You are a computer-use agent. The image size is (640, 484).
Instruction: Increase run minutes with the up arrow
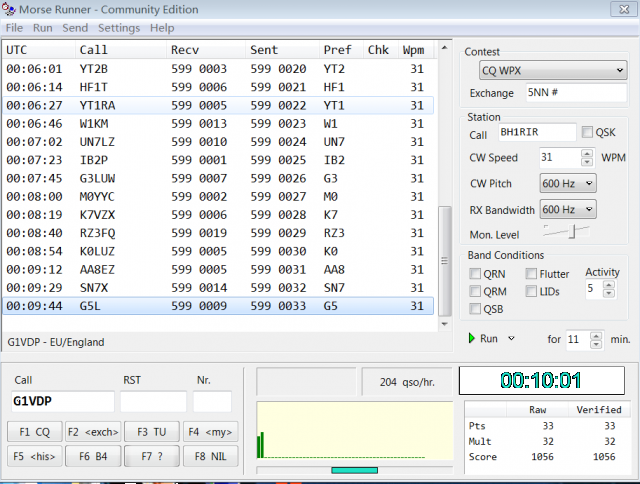[x=596, y=336]
